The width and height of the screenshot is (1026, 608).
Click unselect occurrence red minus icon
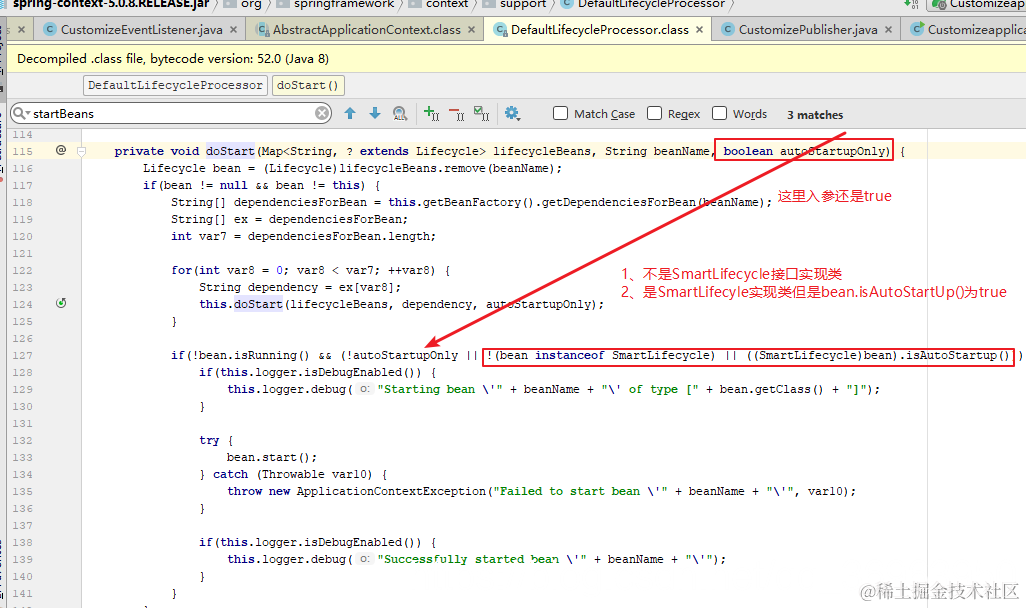pyautogui.click(x=457, y=114)
